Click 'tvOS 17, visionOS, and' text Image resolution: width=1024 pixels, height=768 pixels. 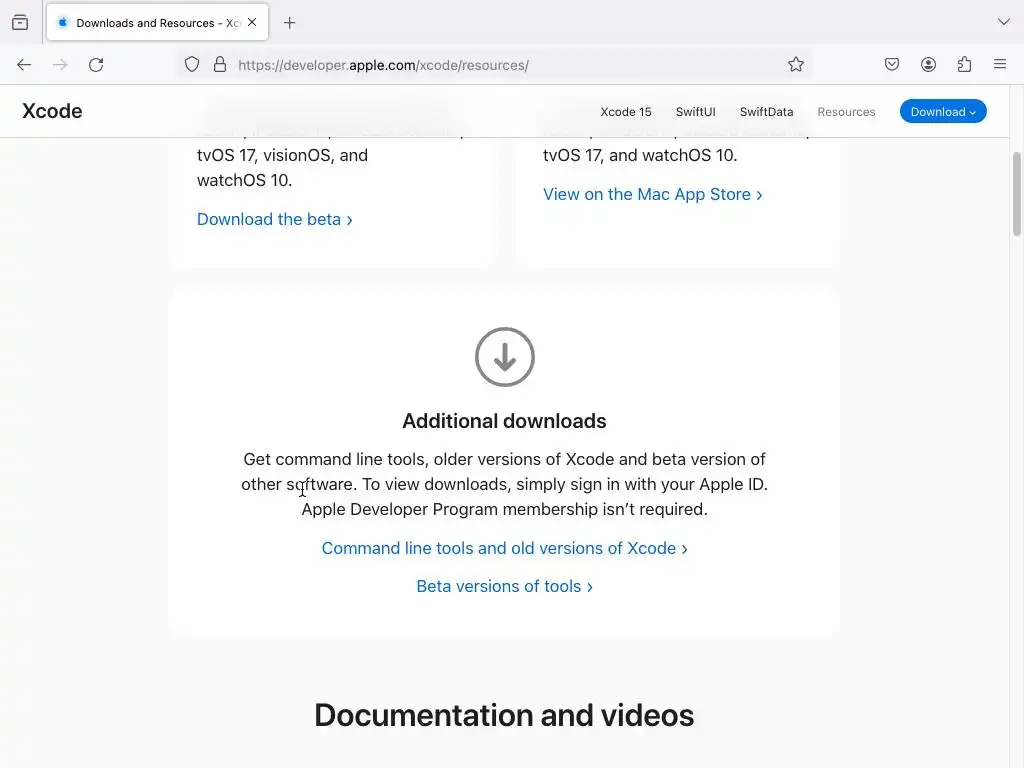pyautogui.click(x=282, y=155)
